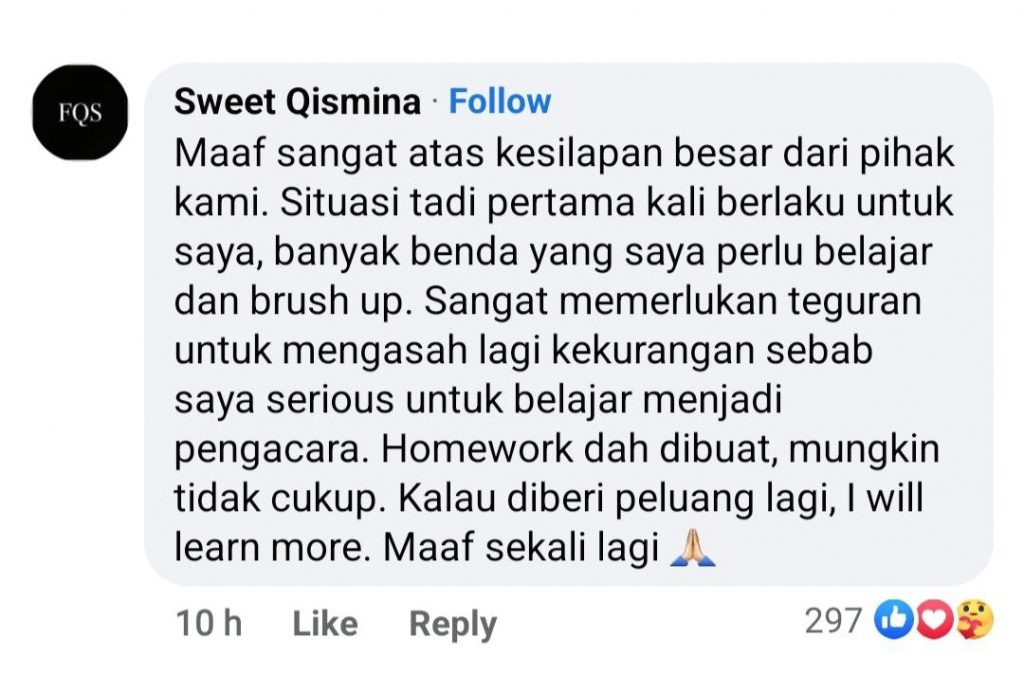
Task: Like this comment
Action: [x=325, y=623]
